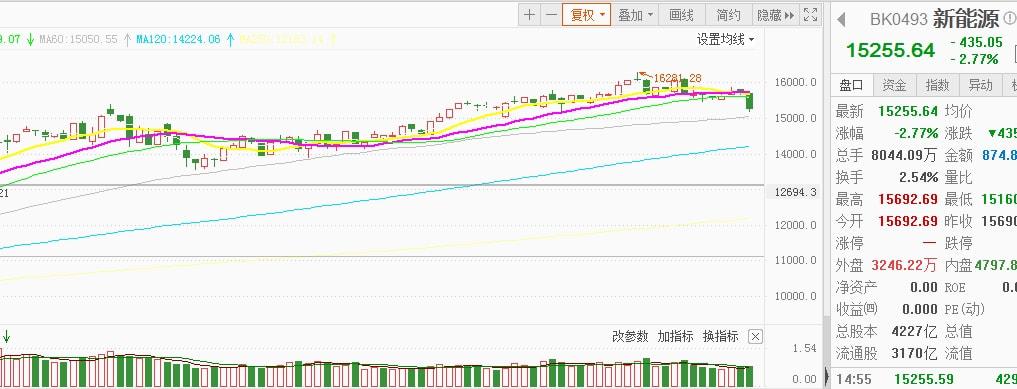Click the green down arrow before MA60

coord(30,40)
